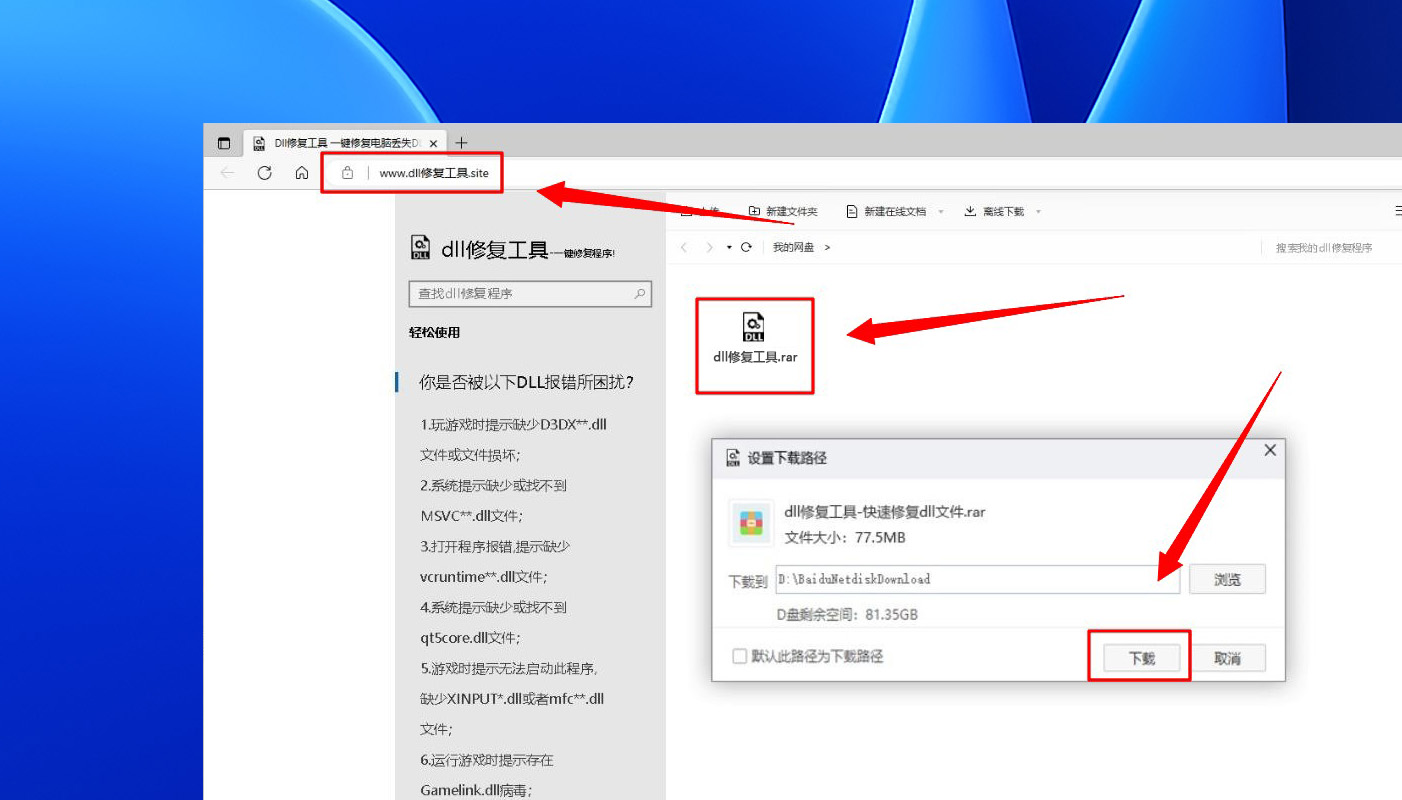Click the 离线下载 download icon
This screenshot has width=1402, height=800.
968,211
